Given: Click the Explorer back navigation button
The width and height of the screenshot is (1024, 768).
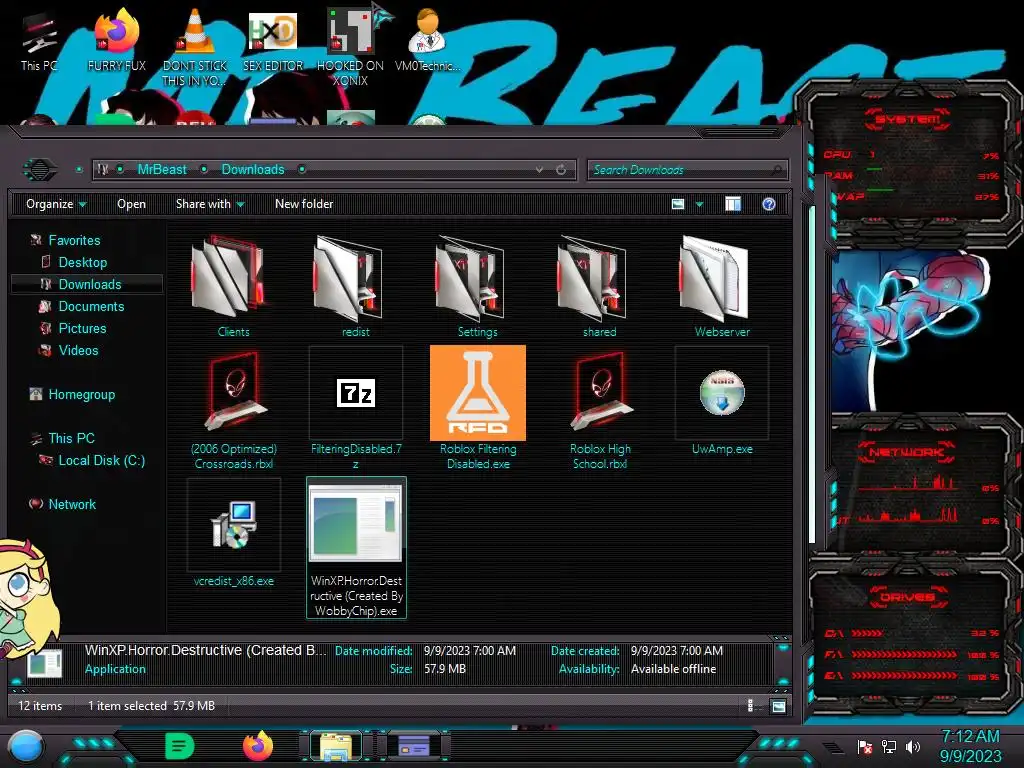Looking at the screenshot, I should point(40,170).
